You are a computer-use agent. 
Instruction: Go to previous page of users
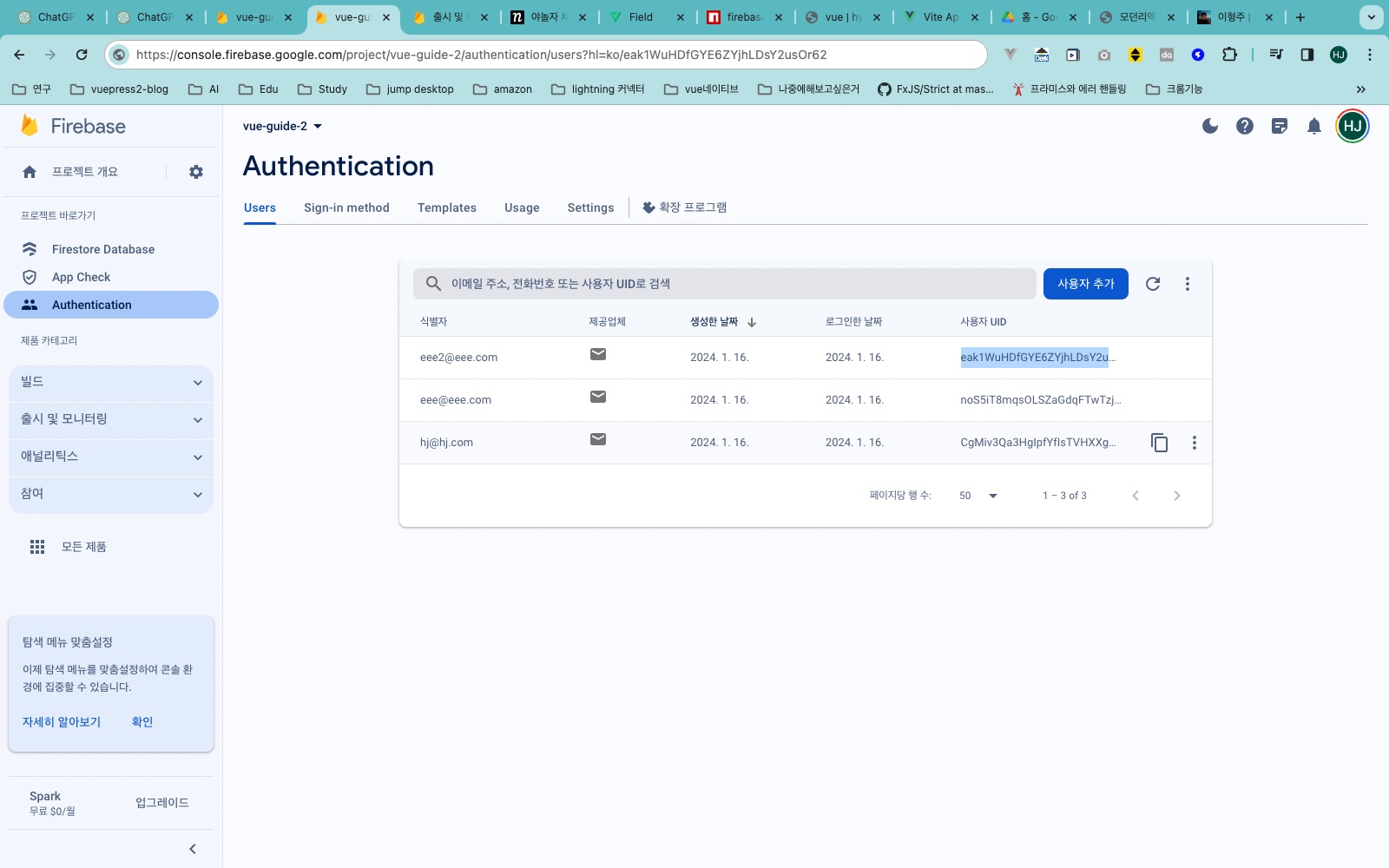point(1136,496)
